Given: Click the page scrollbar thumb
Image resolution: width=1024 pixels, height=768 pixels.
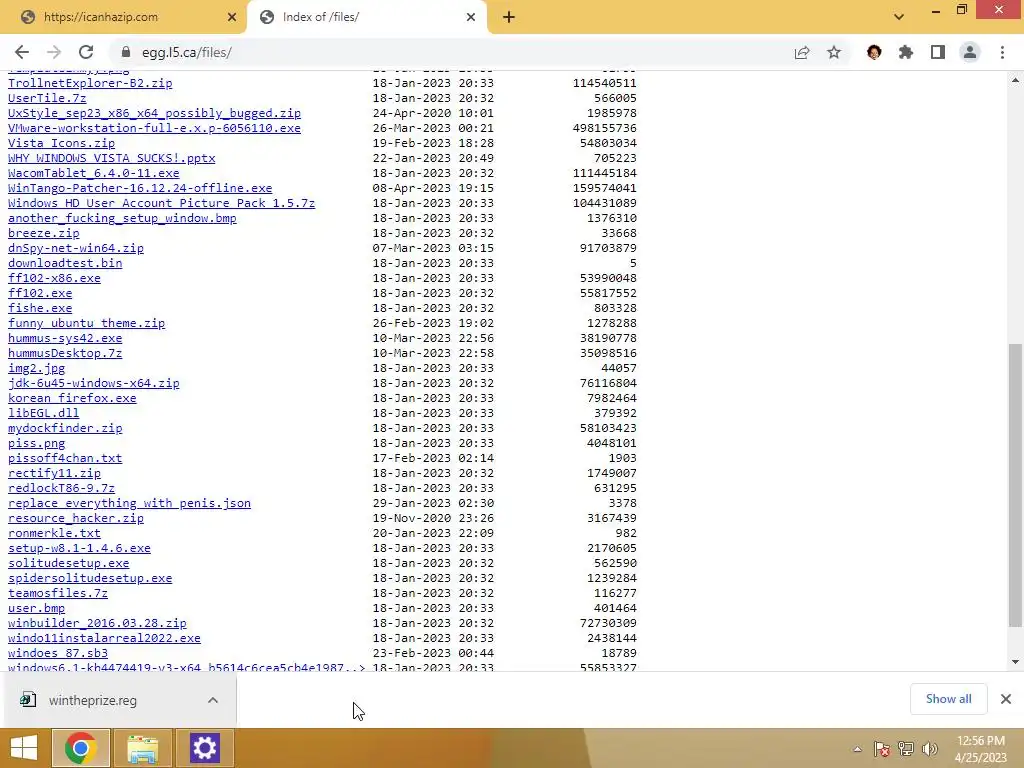Looking at the screenshot, I should tap(1015, 486).
